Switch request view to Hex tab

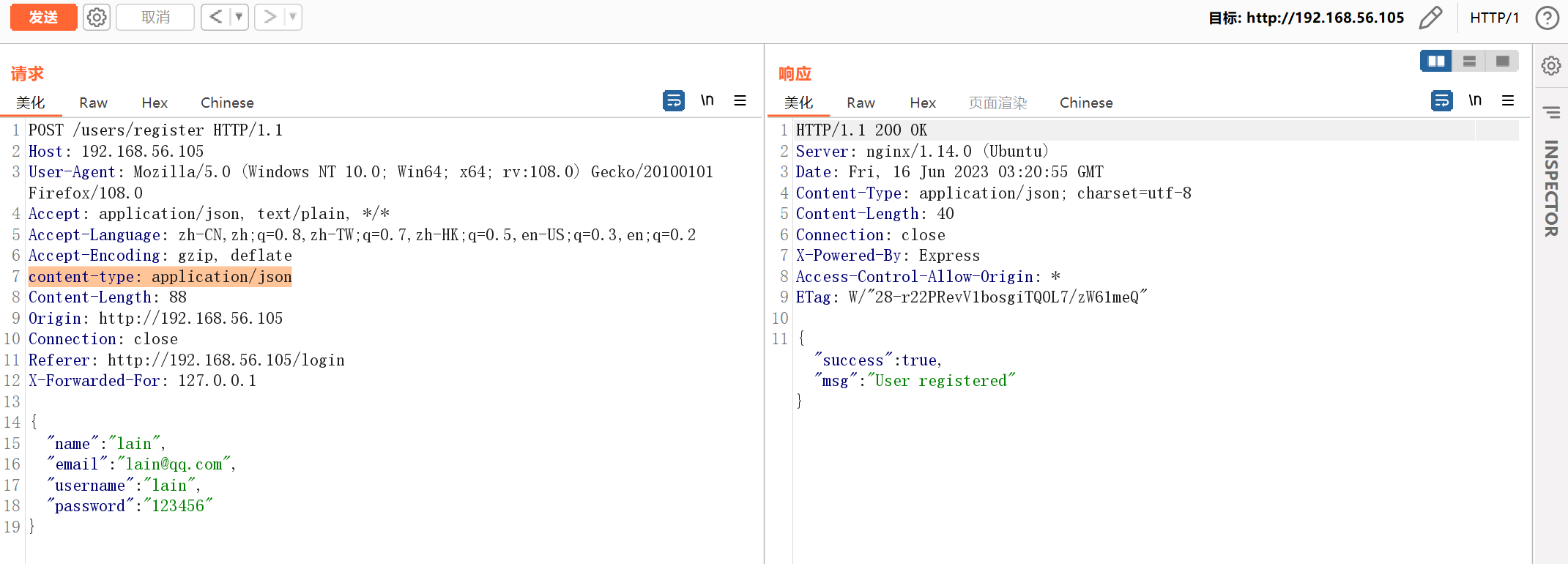coord(155,103)
